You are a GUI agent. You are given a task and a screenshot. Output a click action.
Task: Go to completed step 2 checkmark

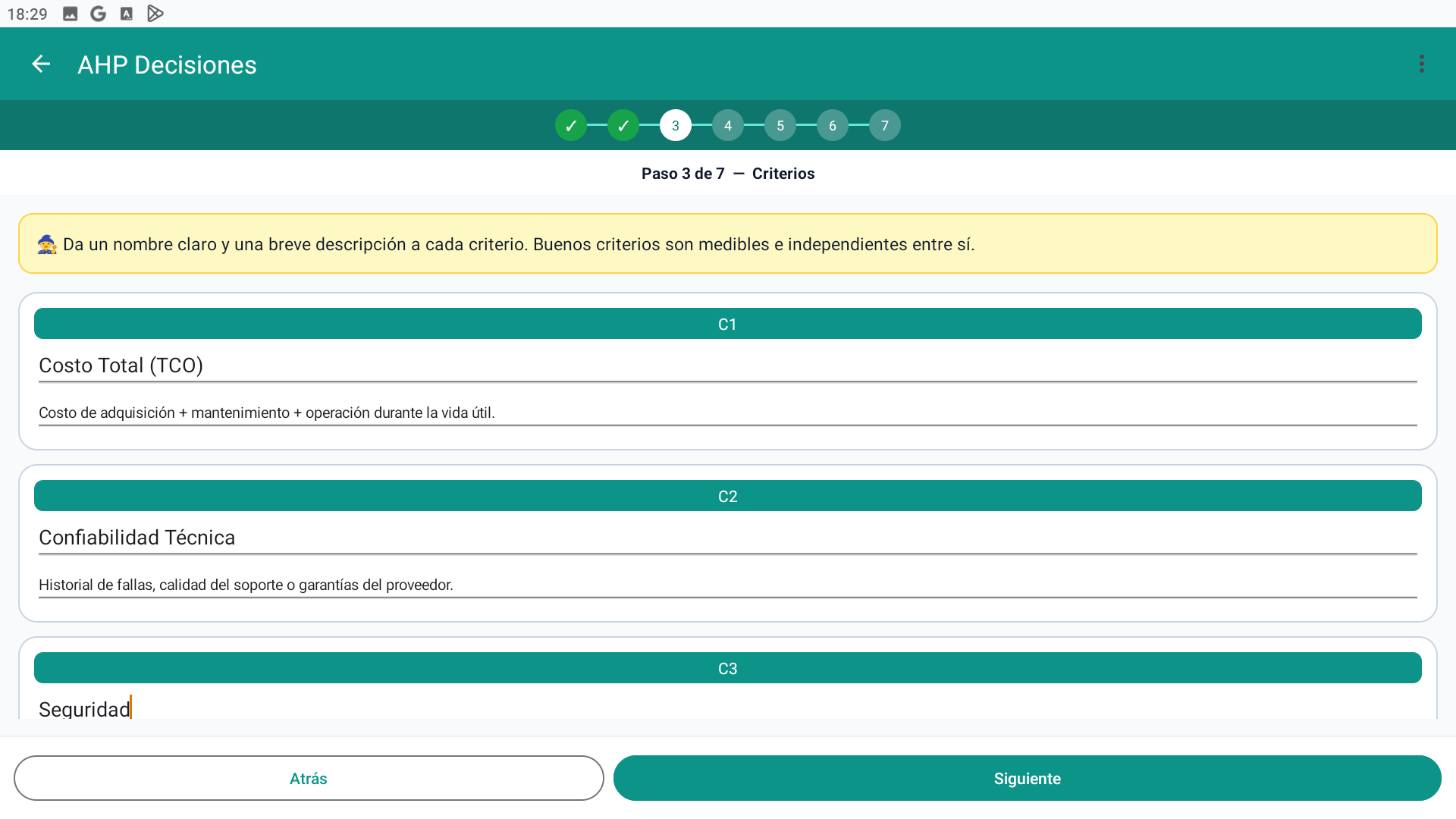click(x=623, y=126)
